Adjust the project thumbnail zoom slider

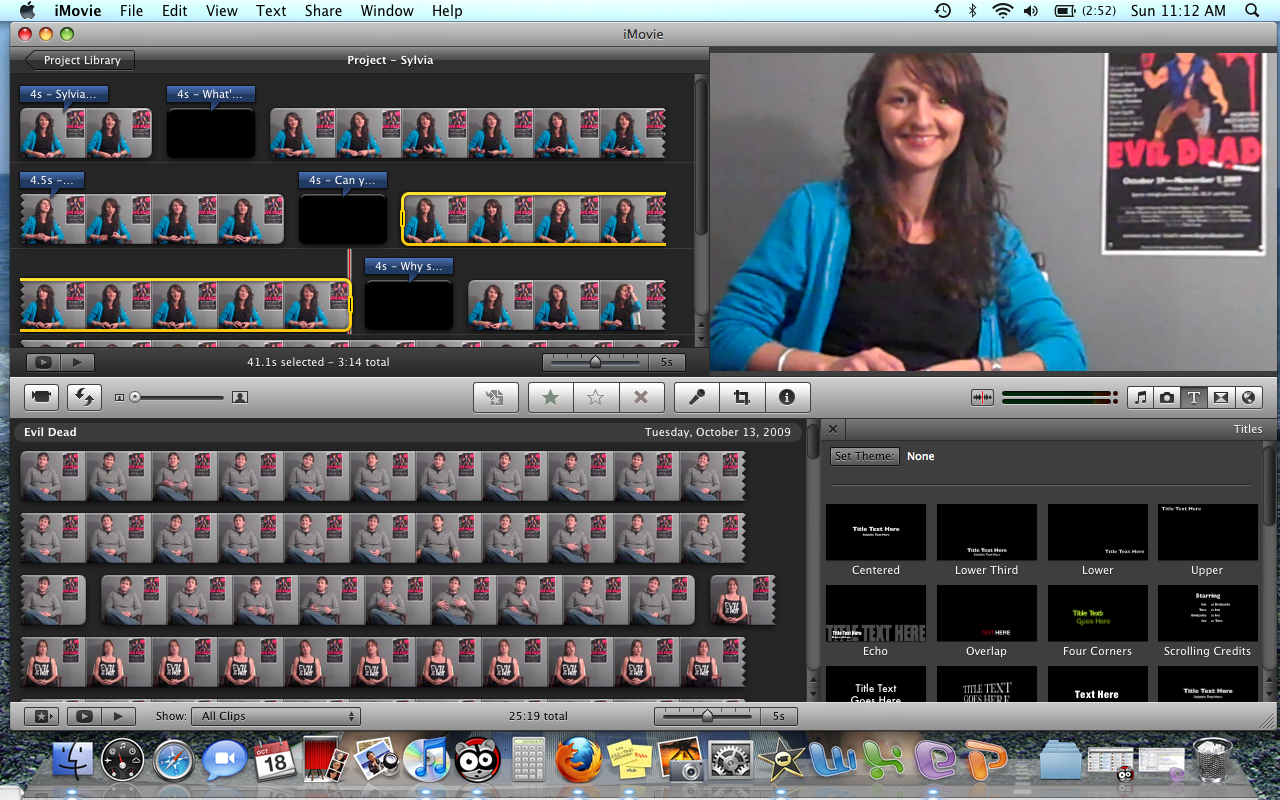(596, 362)
